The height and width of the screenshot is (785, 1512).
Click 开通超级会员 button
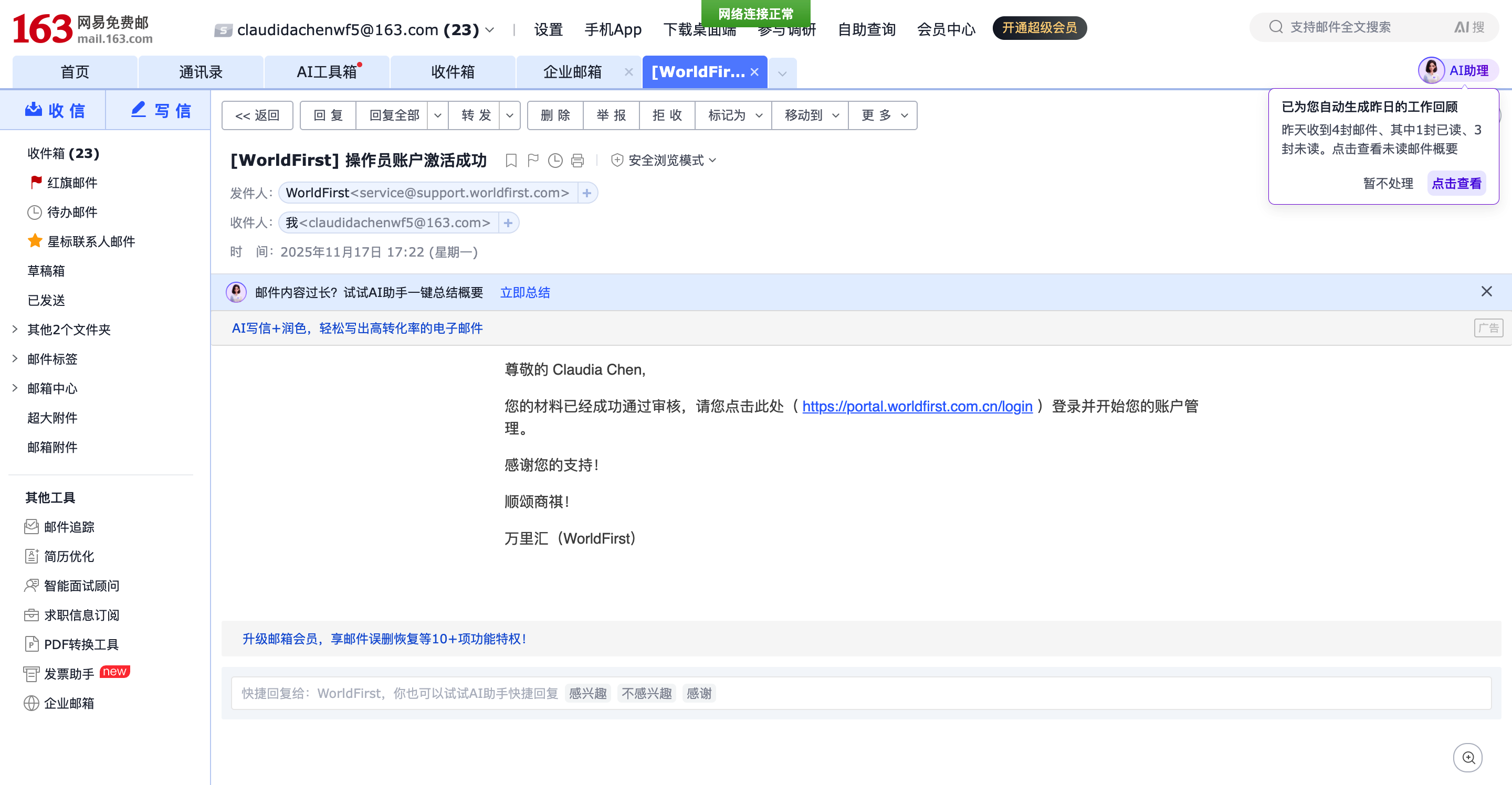(1039, 28)
